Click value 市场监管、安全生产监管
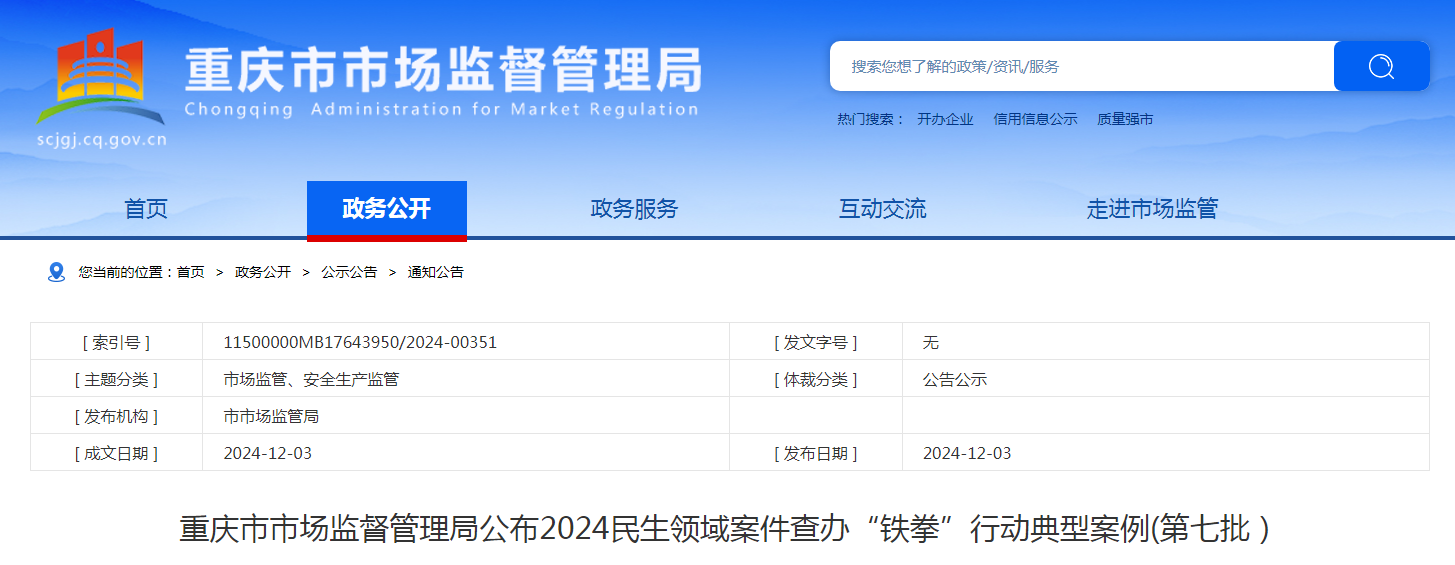The width and height of the screenshot is (1455, 565). click(x=311, y=379)
